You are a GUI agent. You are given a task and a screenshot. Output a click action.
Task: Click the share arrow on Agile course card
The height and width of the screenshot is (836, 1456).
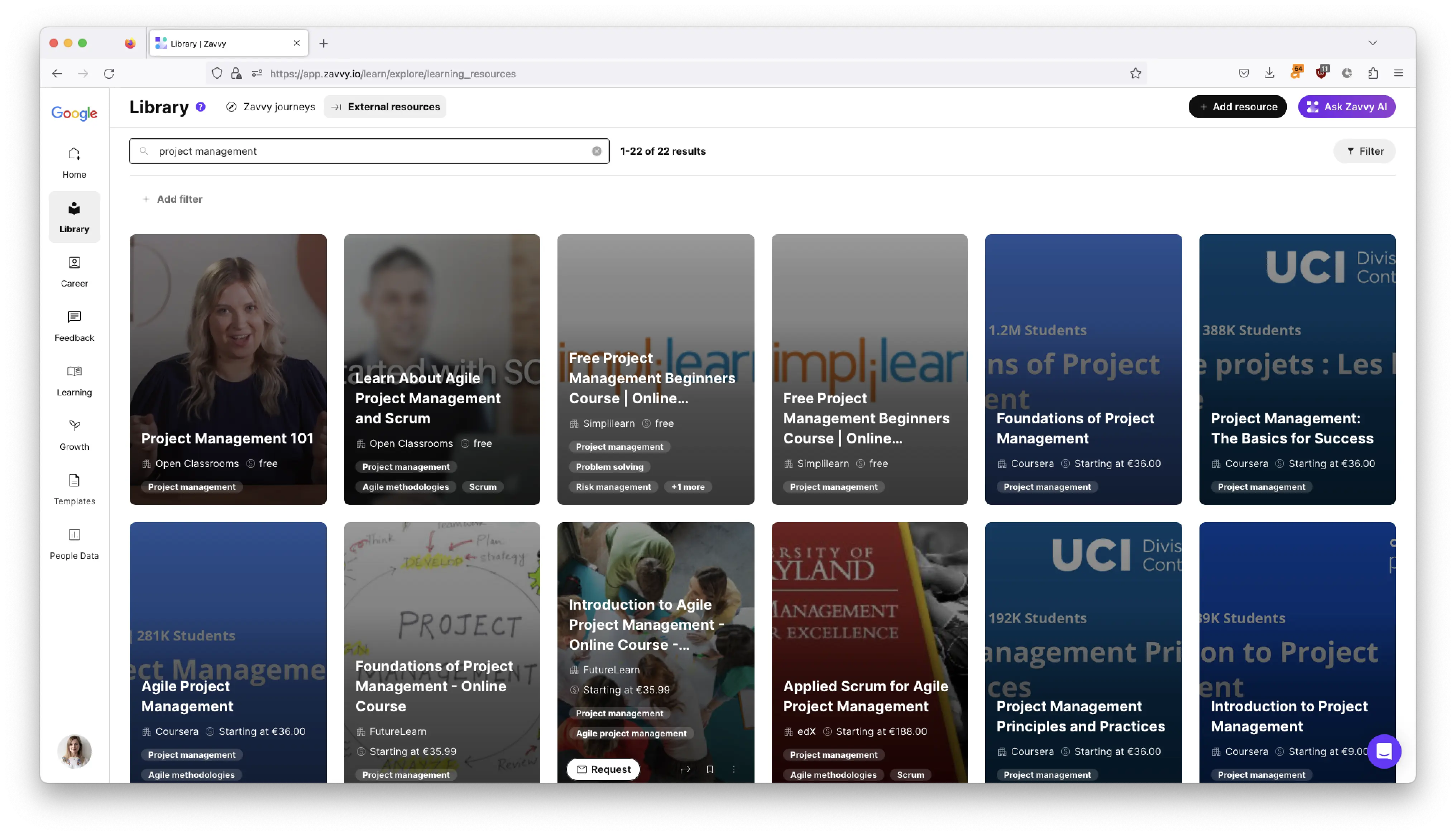pyautogui.click(x=685, y=769)
